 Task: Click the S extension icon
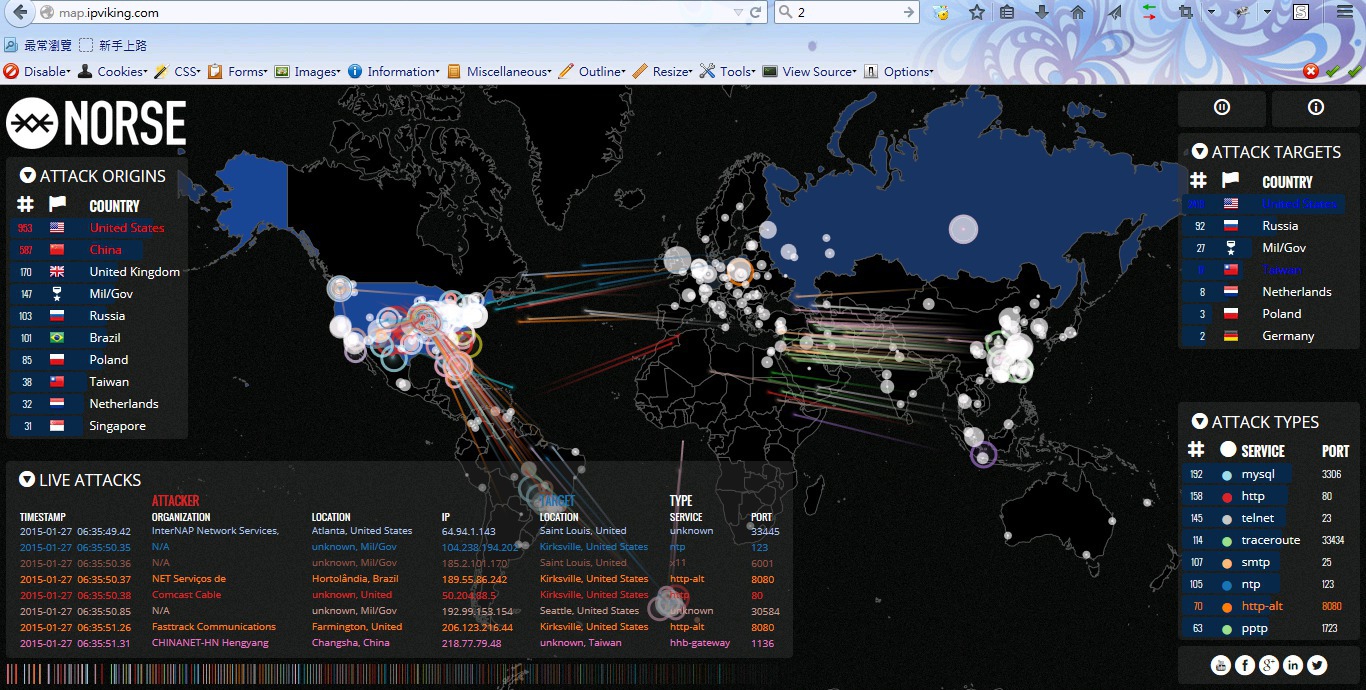point(1301,13)
